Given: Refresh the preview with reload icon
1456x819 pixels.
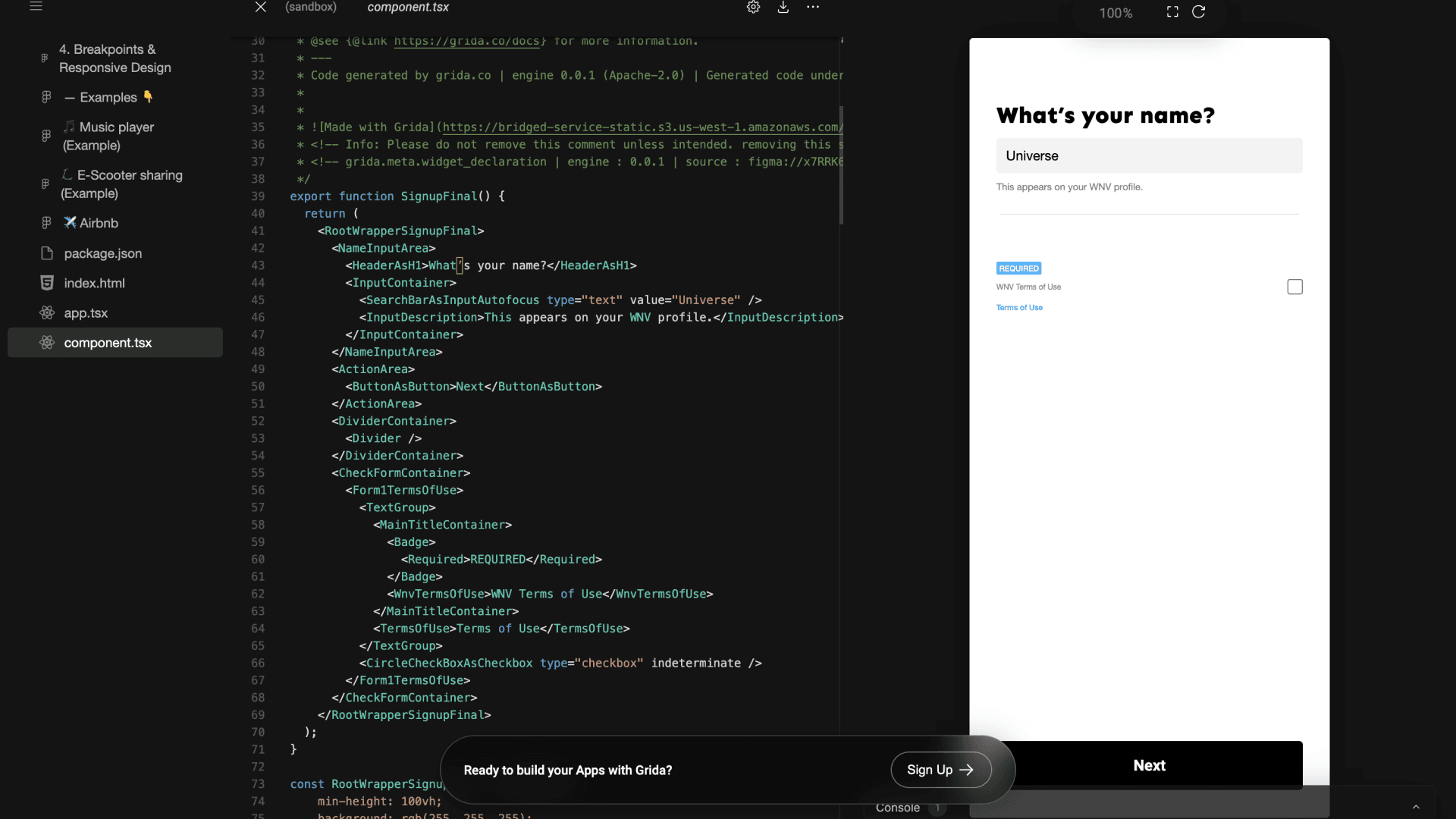Looking at the screenshot, I should (1199, 12).
